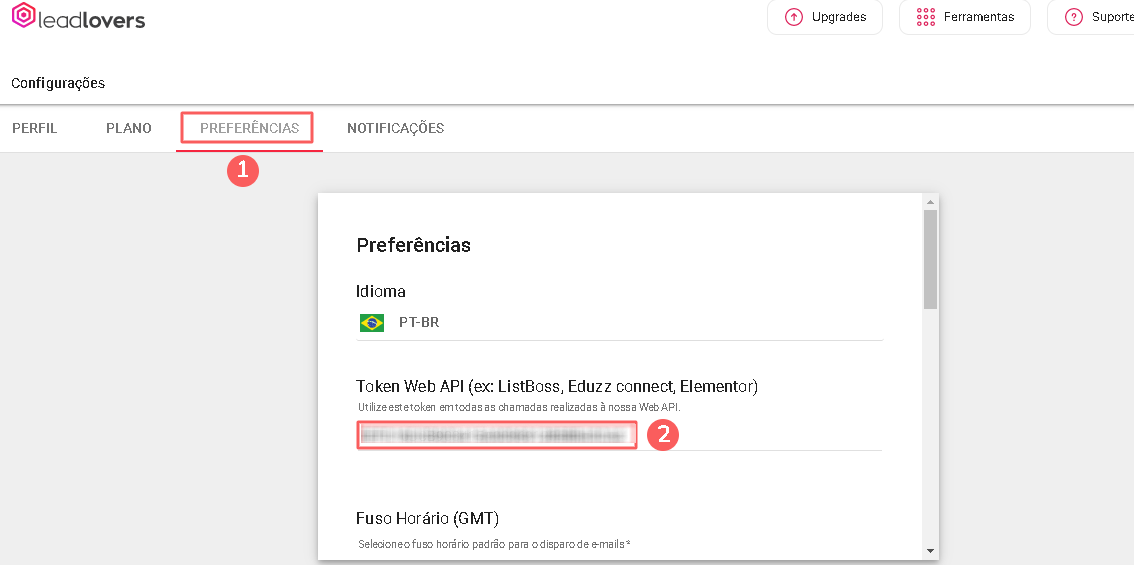Open the Idioma PT-BR language dropdown
The width and height of the screenshot is (1134, 565).
point(620,323)
